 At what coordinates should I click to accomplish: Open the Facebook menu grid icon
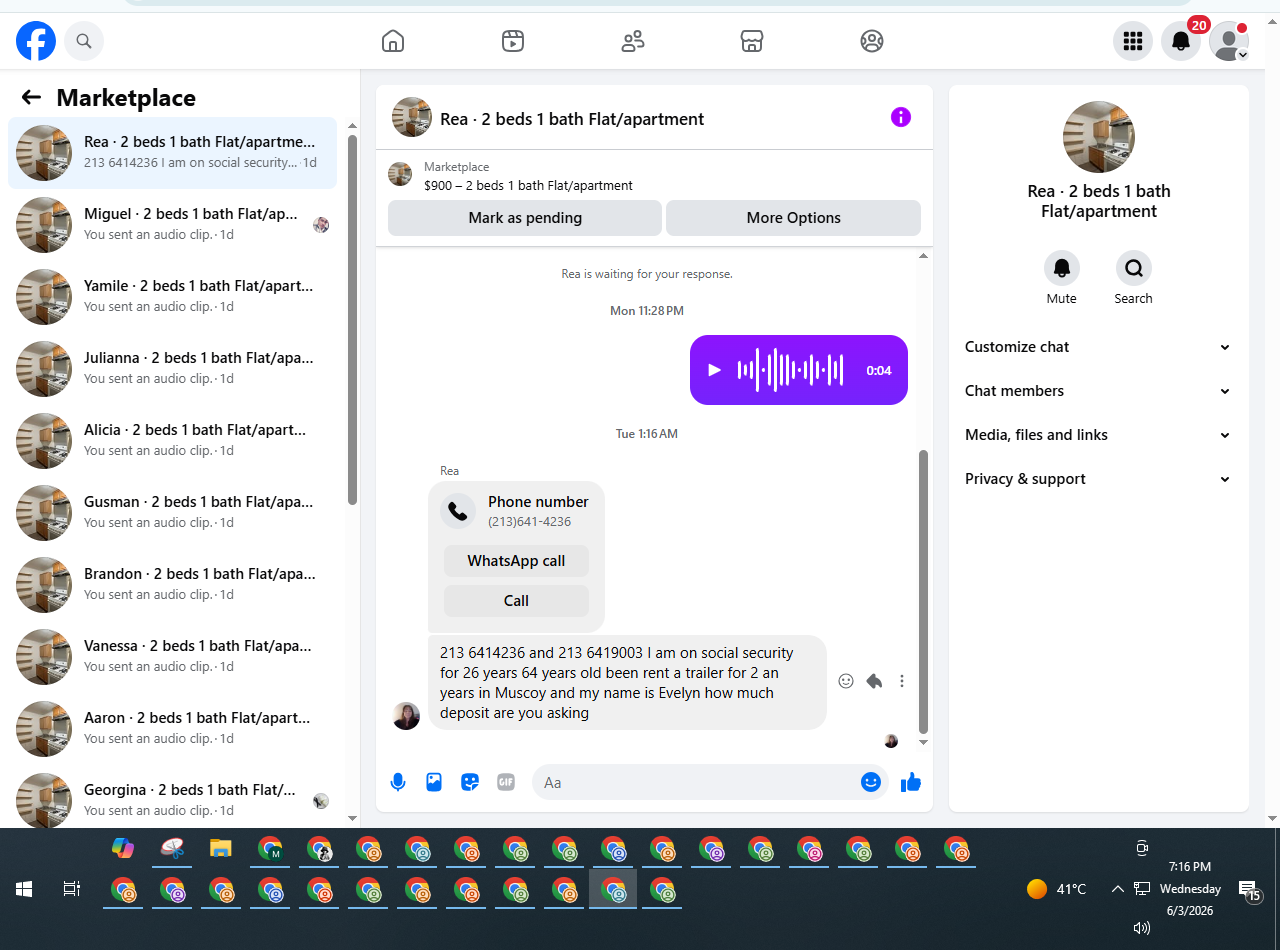[x=1133, y=41]
